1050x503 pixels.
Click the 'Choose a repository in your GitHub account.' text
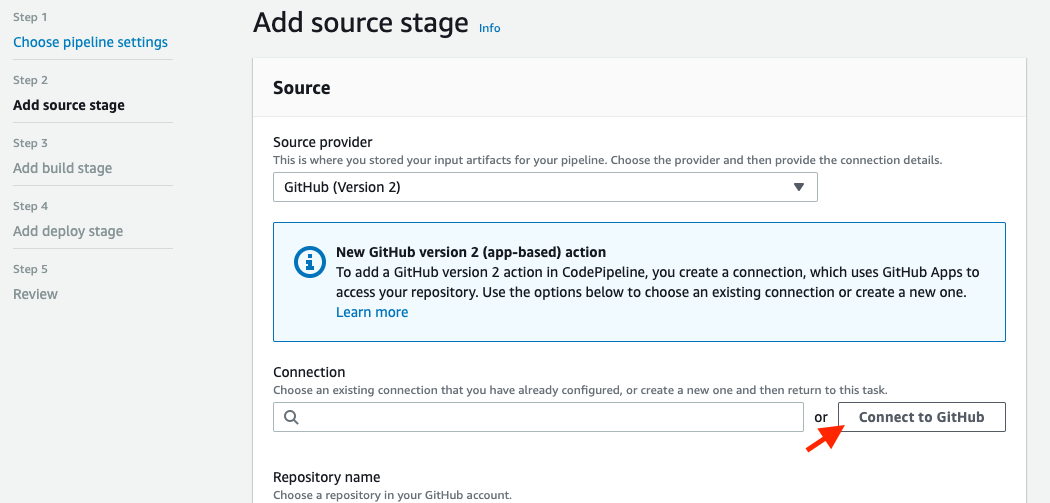[x=392, y=496]
